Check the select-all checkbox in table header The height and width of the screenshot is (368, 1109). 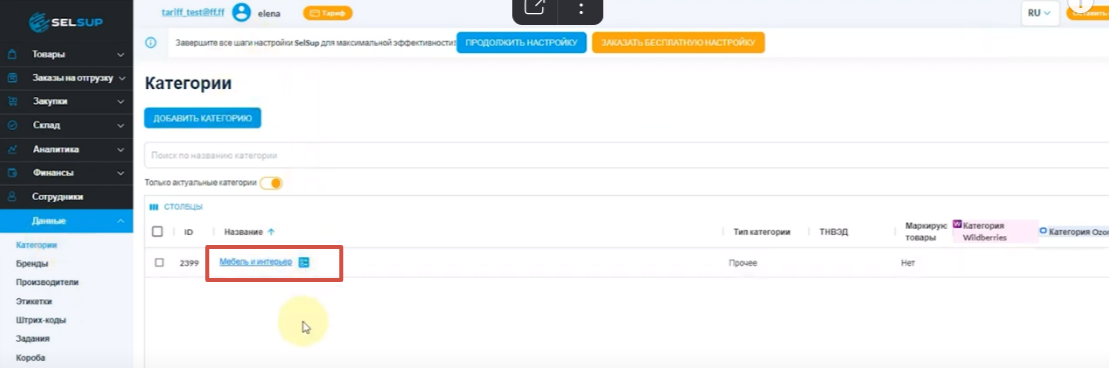[x=157, y=231]
